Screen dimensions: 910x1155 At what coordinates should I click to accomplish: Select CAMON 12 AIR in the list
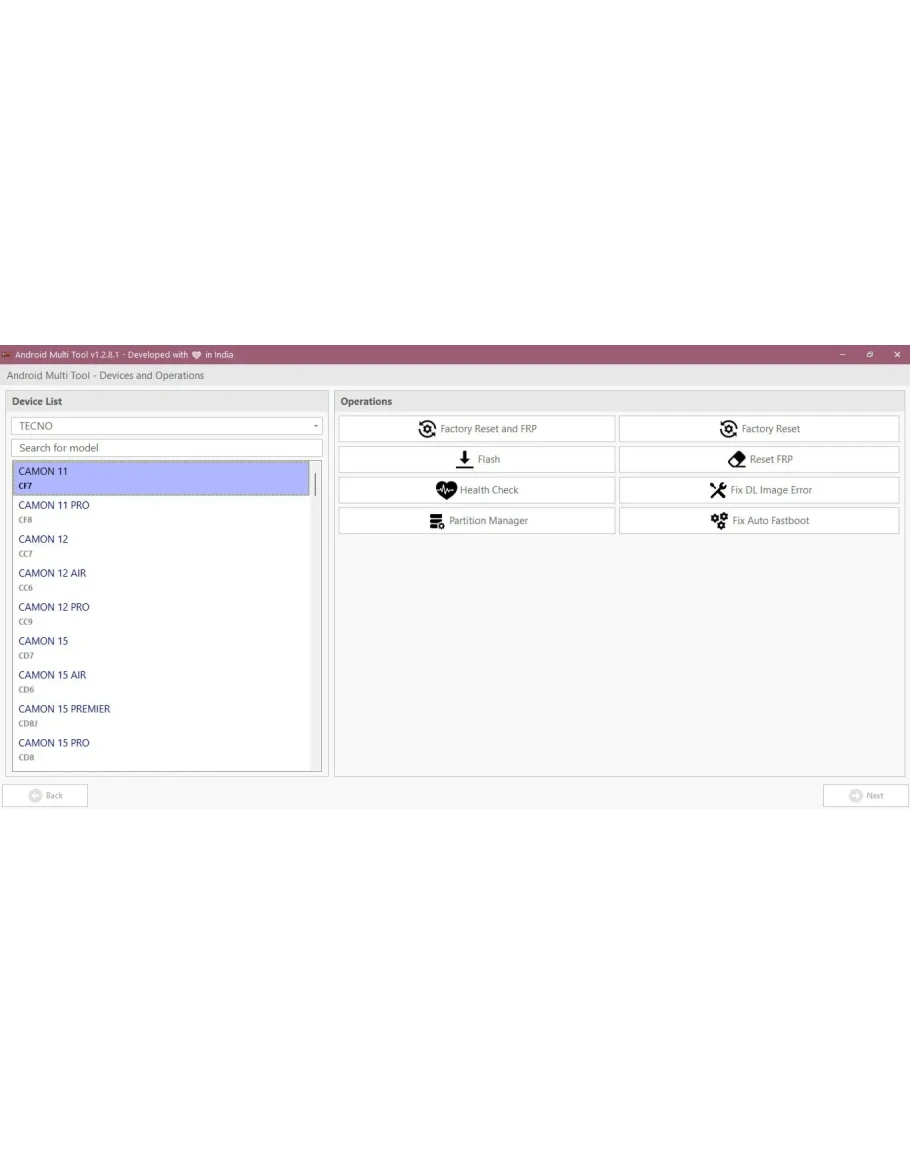click(x=52, y=579)
